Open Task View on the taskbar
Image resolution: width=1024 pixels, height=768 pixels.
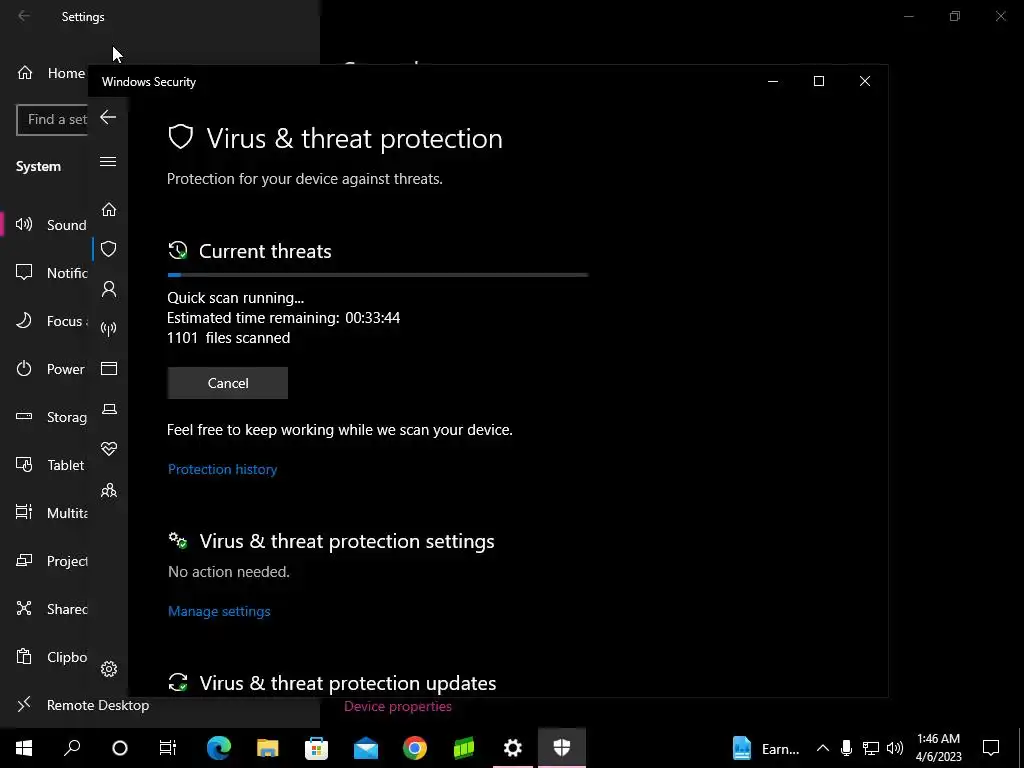point(168,748)
